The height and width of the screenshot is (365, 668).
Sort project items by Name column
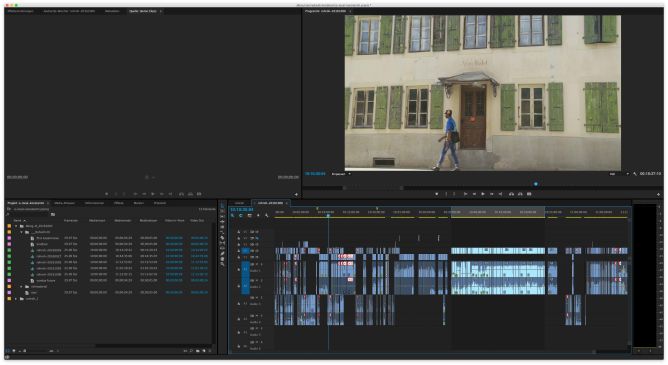pos(17,221)
